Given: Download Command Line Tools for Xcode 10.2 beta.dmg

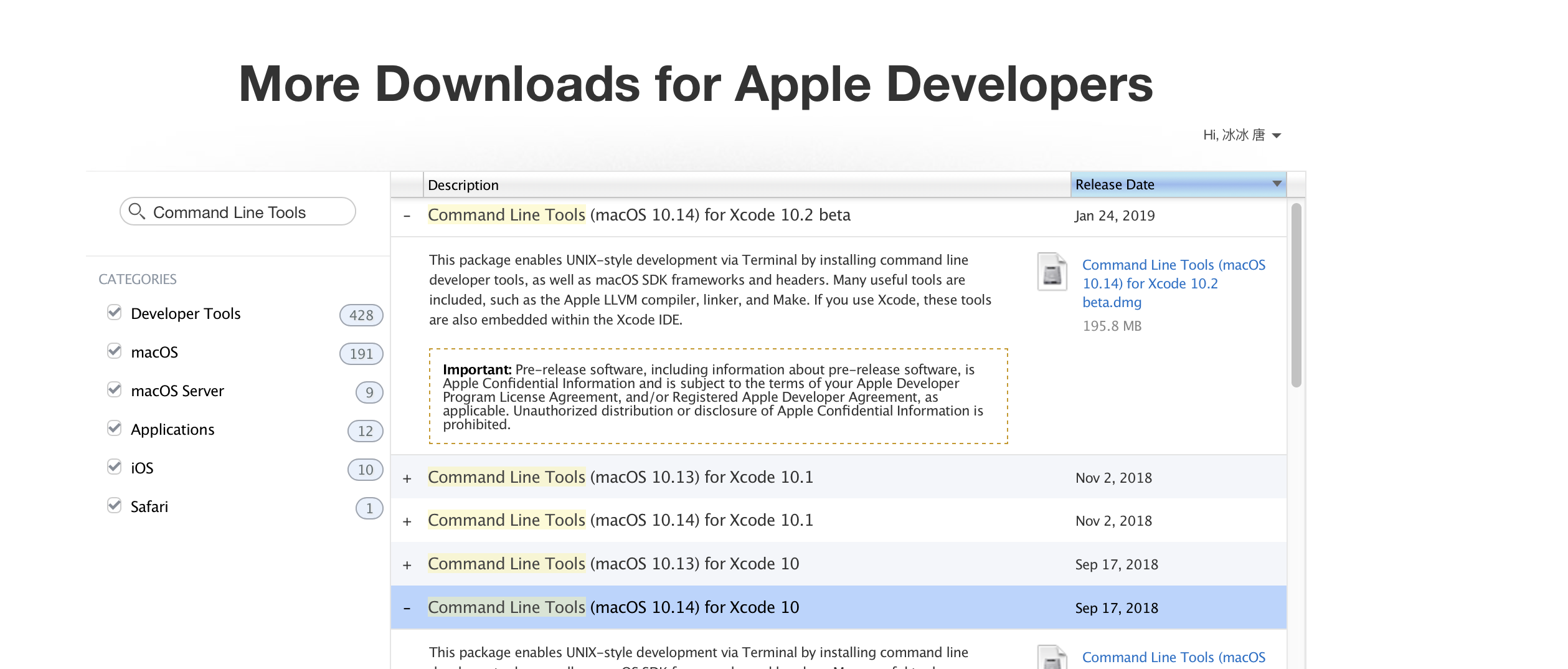Looking at the screenshot, I should coord(1173,283).
